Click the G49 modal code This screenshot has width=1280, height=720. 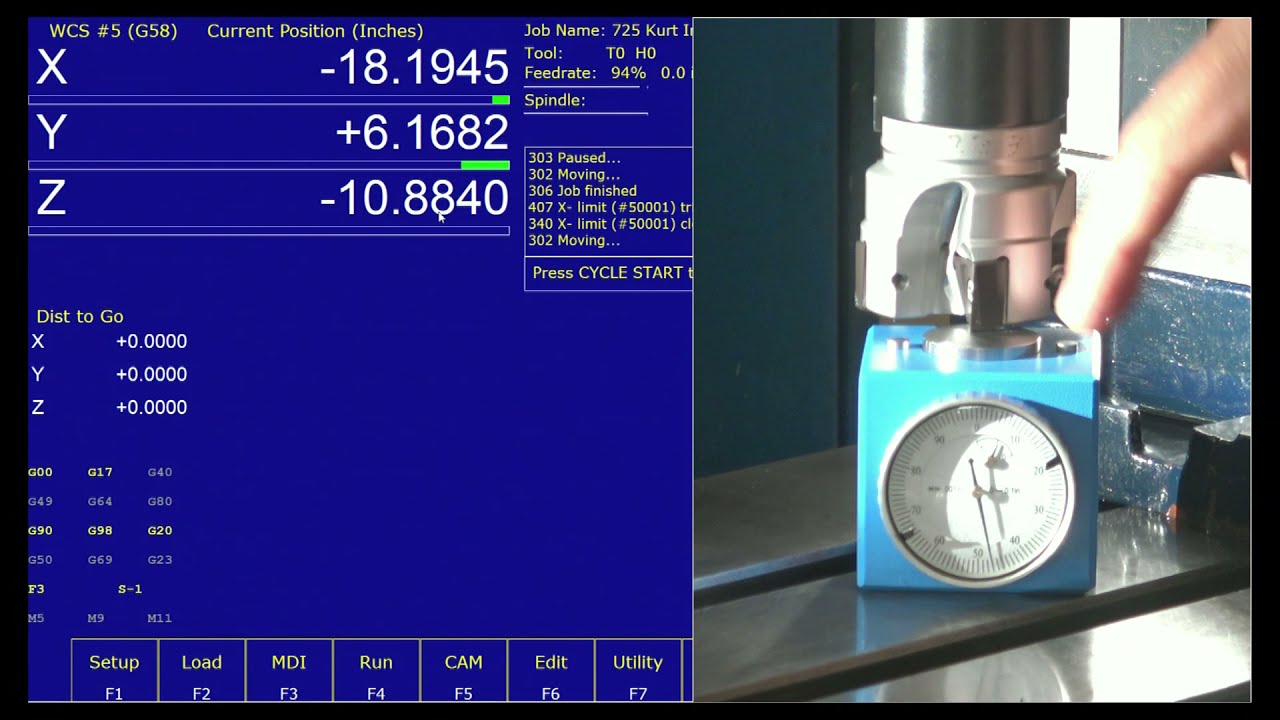tap(40, 501)
